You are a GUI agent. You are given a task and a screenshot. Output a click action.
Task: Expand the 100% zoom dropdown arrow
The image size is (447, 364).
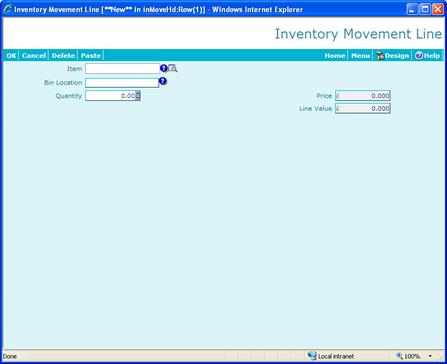point(430,356)
